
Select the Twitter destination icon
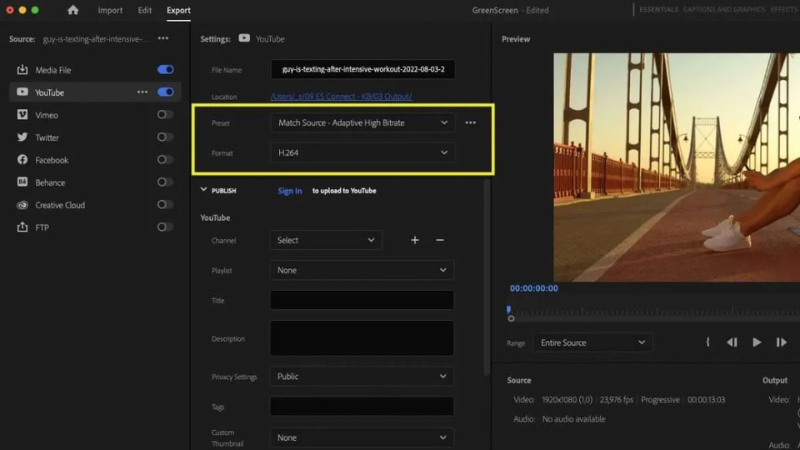pos(22,138)
